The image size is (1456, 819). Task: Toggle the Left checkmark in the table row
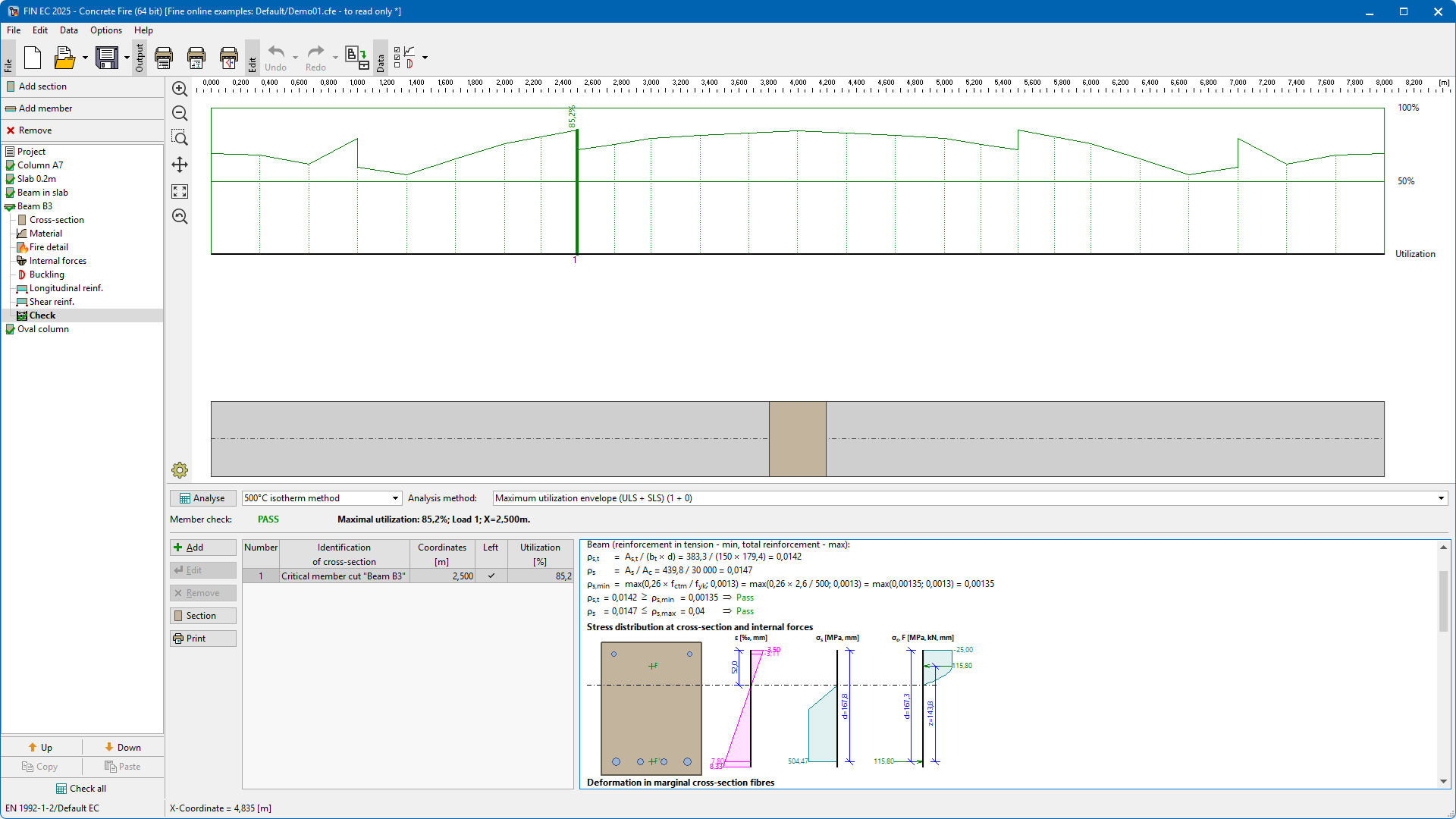click(x=491, y=576)
